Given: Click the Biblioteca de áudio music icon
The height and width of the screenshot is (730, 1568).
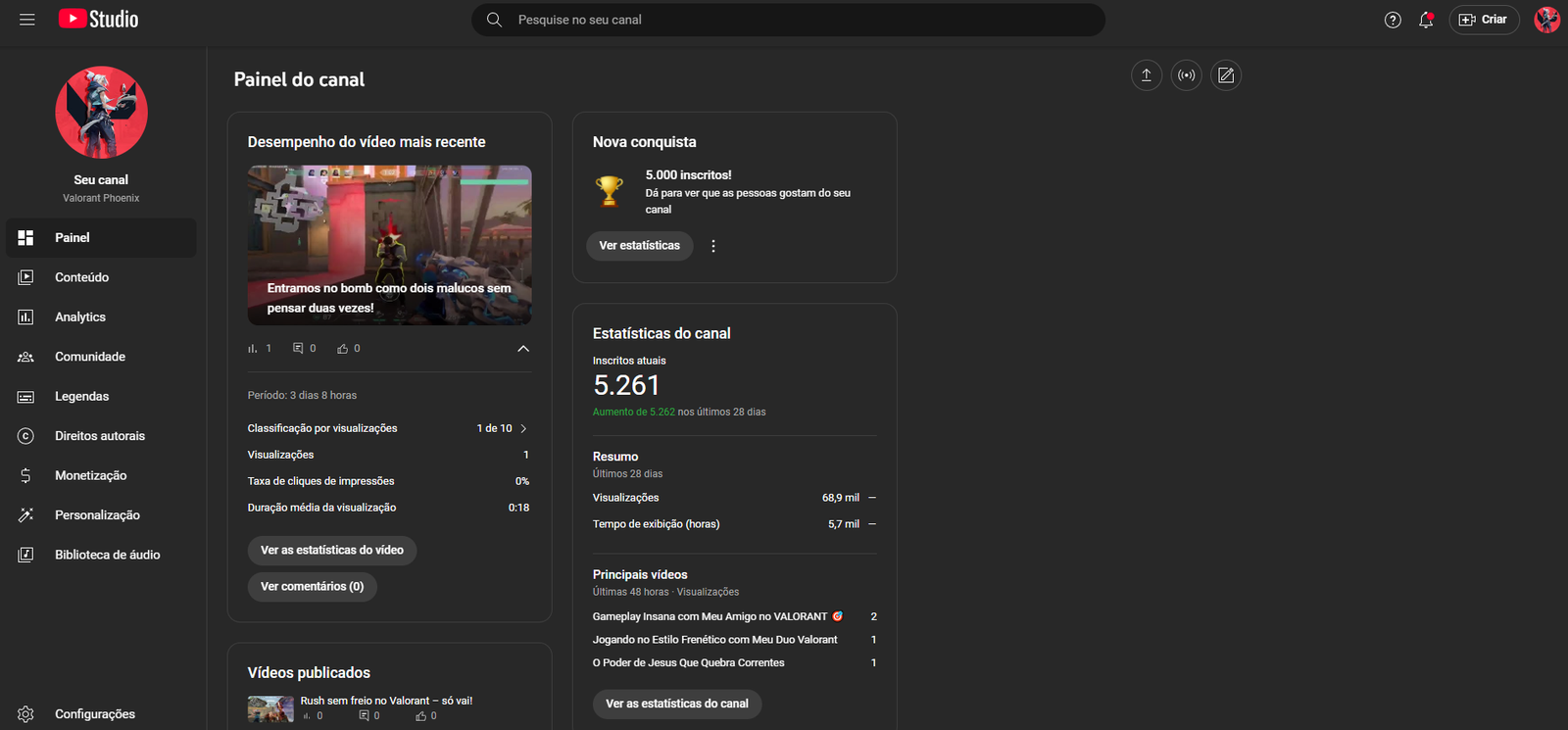Looking at the screenshot, I should coord(26,555).
